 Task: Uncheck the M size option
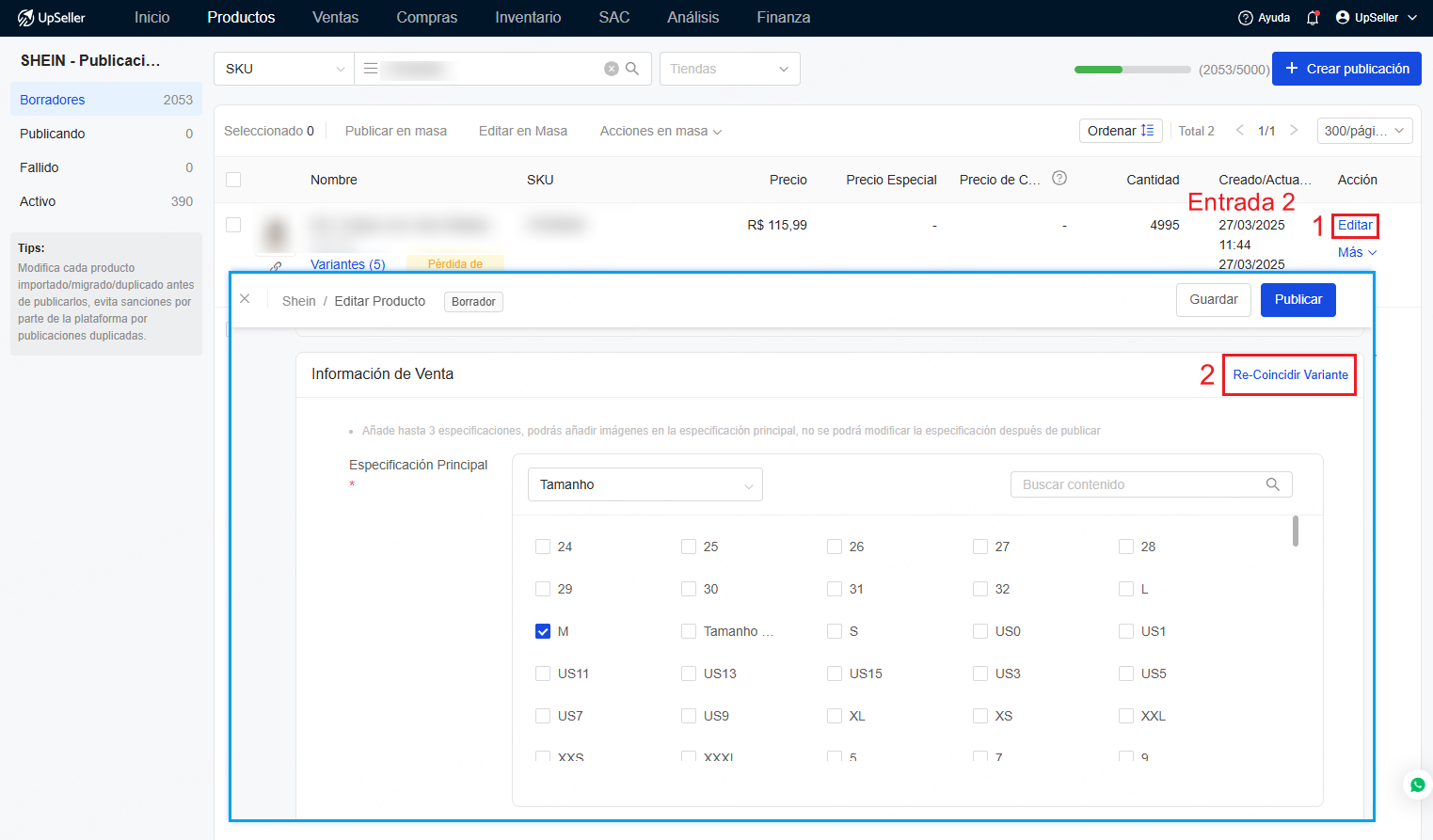tap(543, 631)
